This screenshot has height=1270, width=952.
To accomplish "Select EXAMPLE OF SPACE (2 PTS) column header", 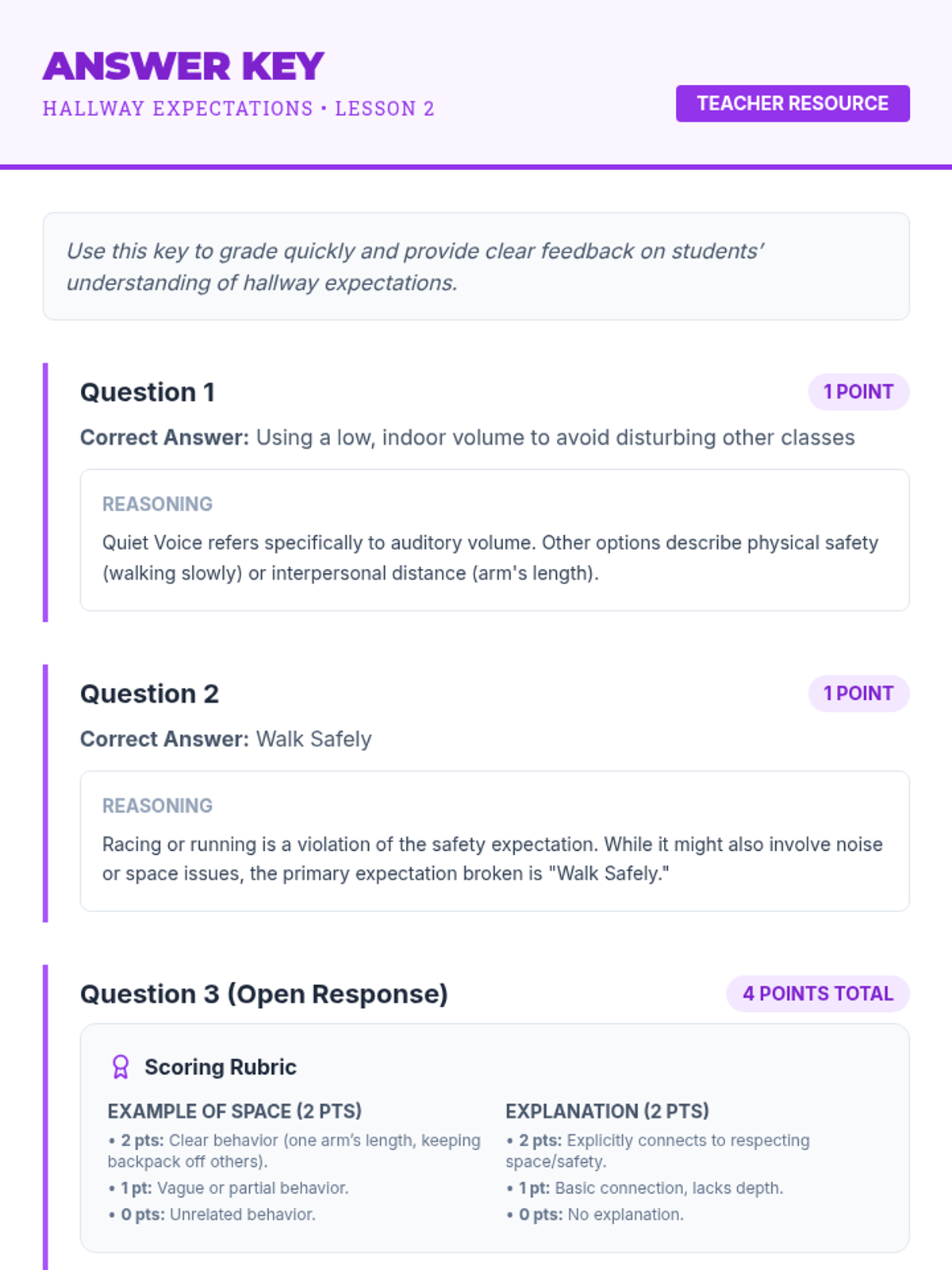I will [235, 1111].
